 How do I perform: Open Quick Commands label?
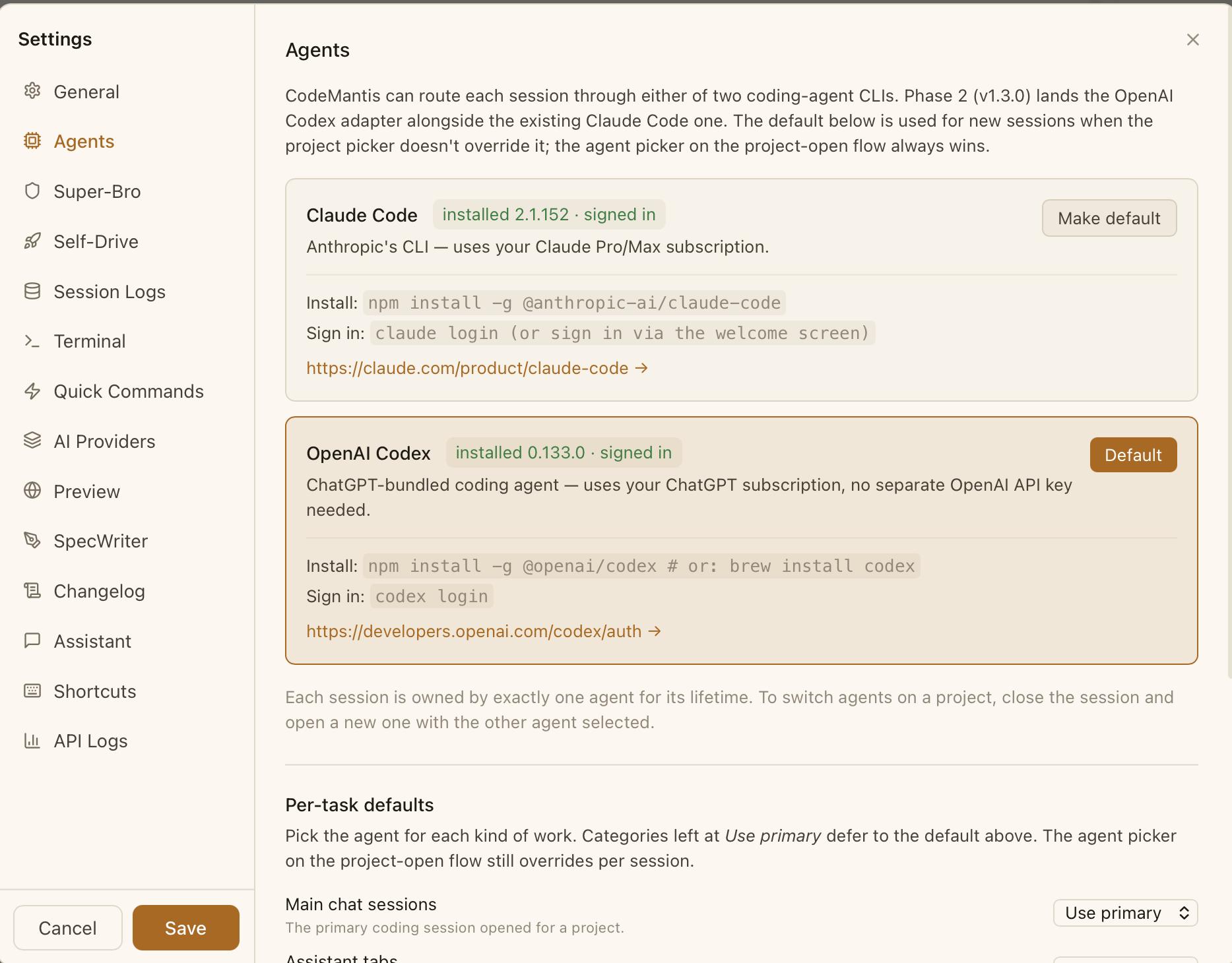tap(129, 391)
